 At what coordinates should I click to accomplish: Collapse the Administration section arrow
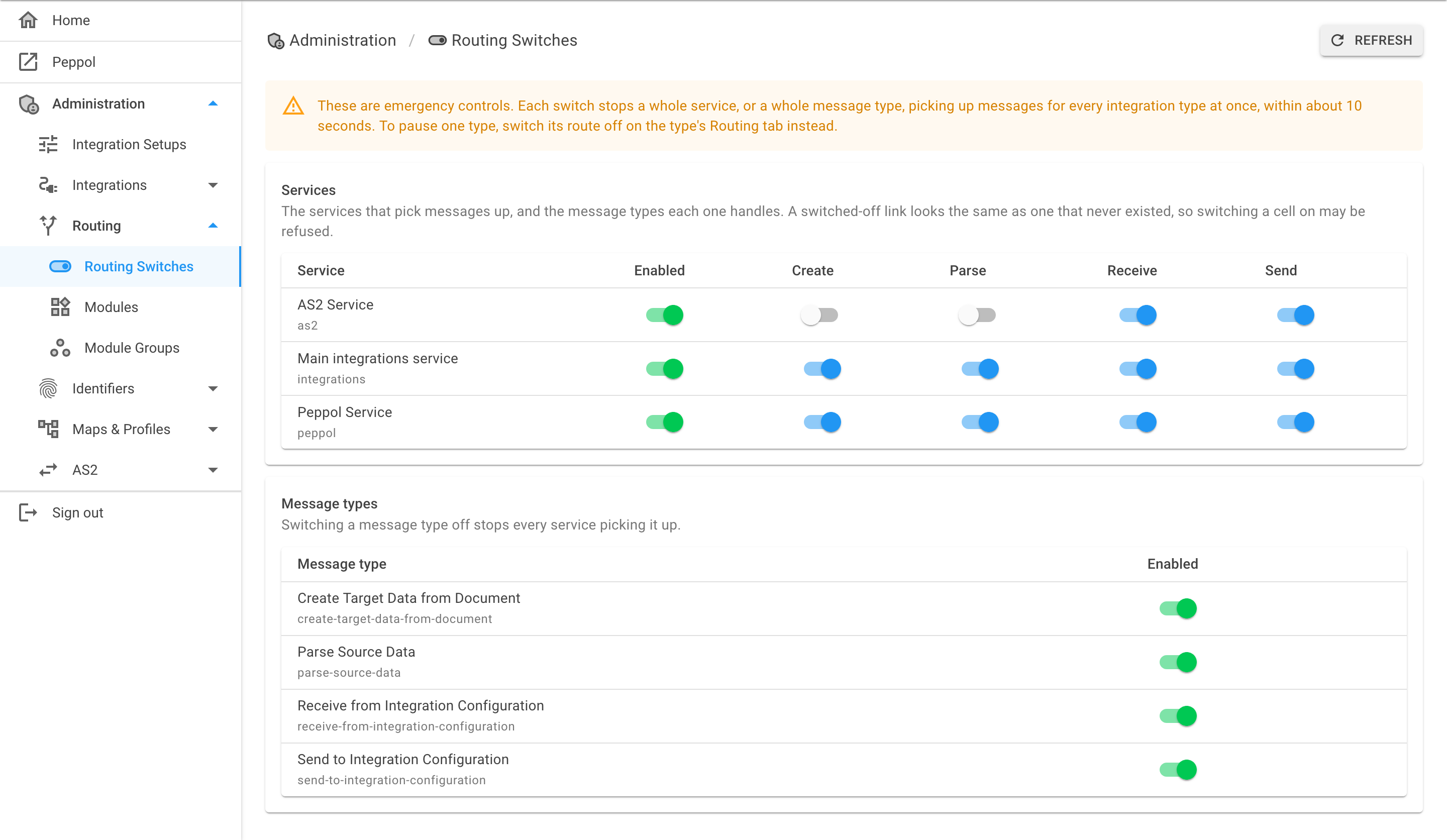coord(213,104)
